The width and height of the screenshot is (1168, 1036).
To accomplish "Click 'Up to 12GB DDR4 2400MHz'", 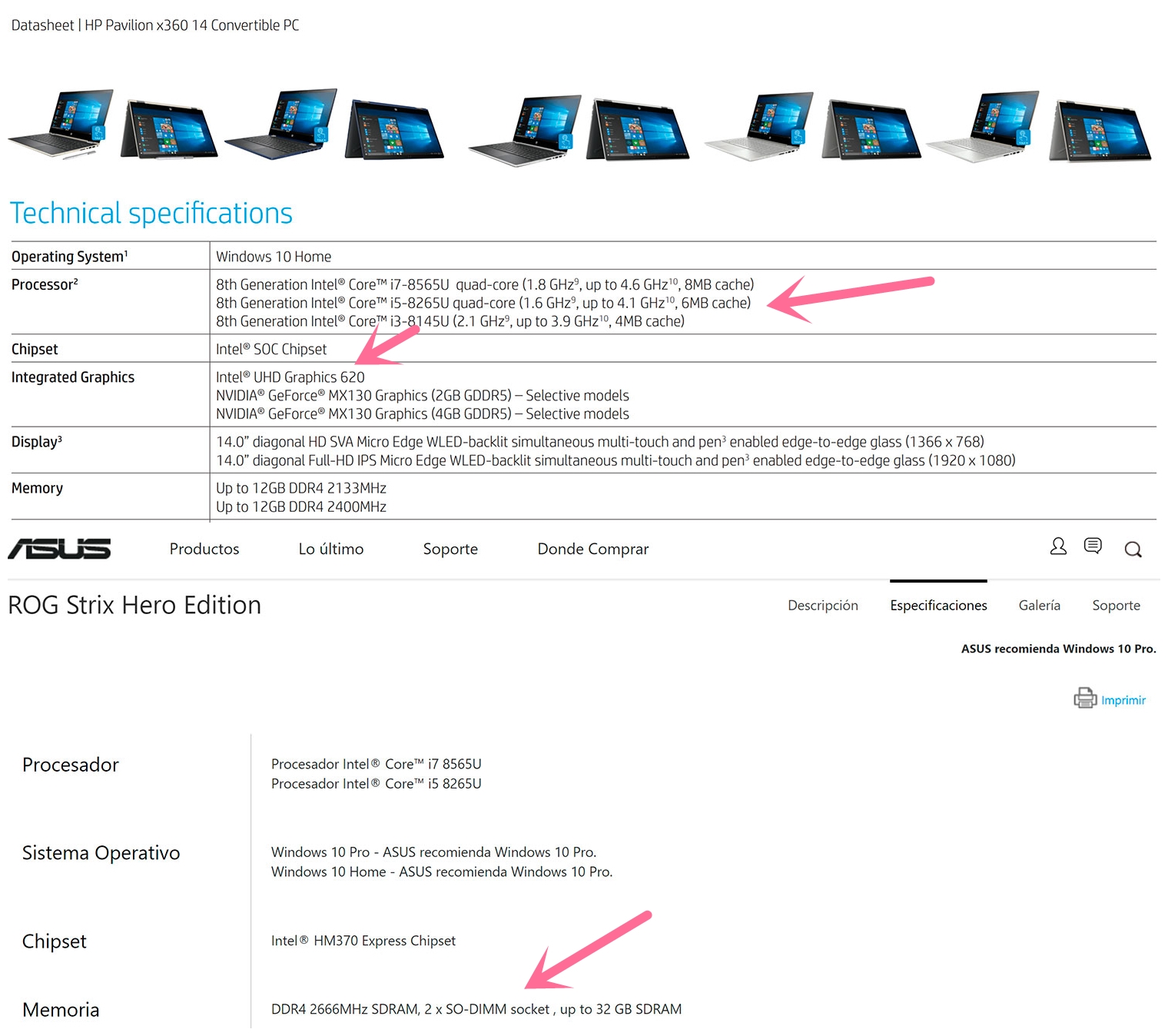I will tap(301, 506).
